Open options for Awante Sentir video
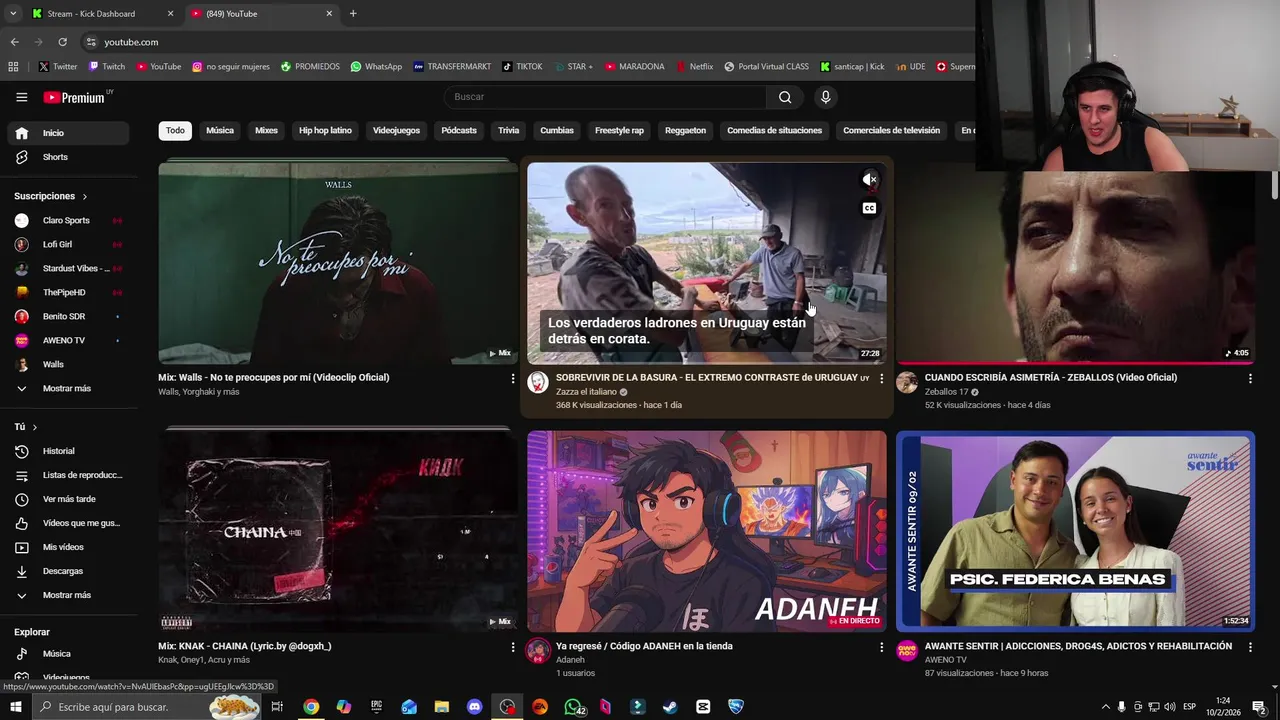1280x720 pixels. pyautogui.click(x=1250, y=648)
